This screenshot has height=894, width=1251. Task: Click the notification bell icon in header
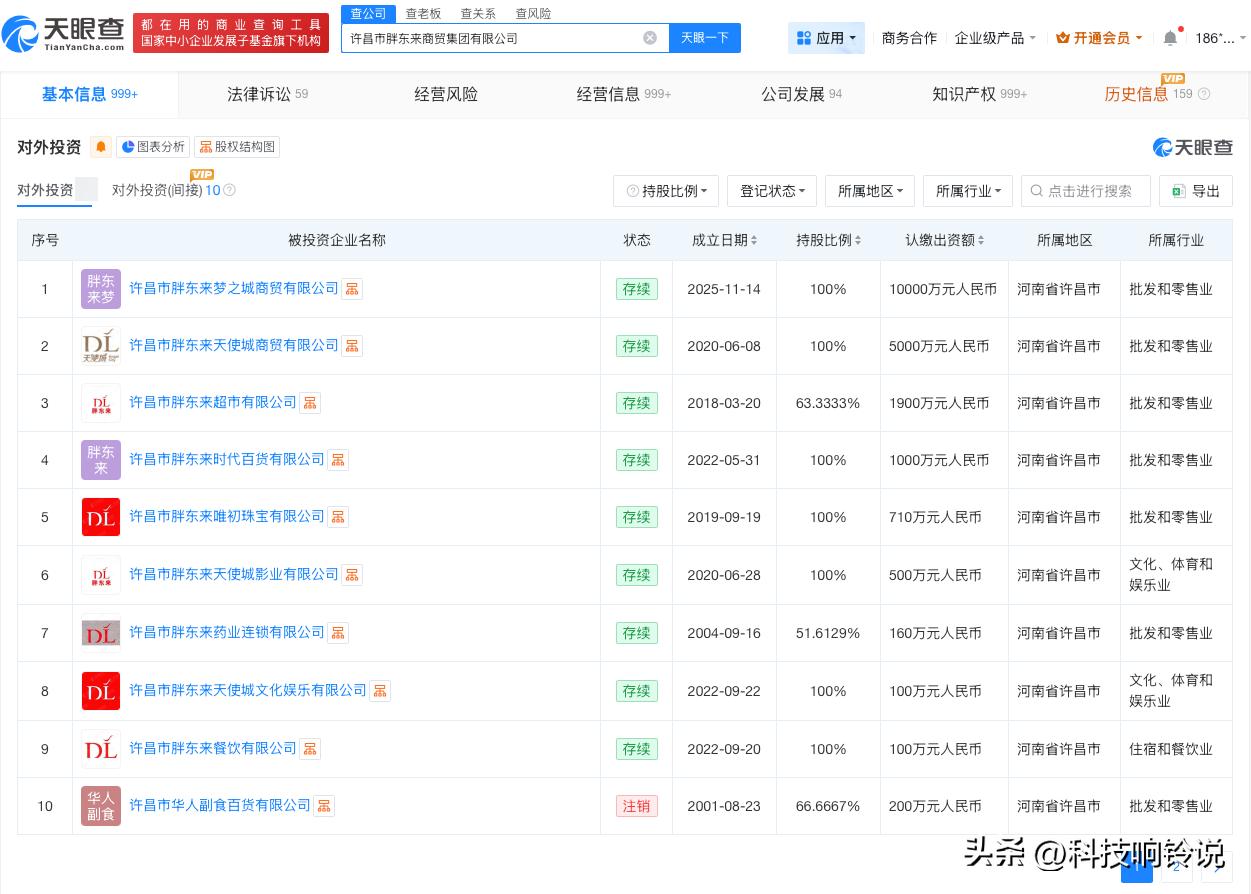(x=1170, y=38)
